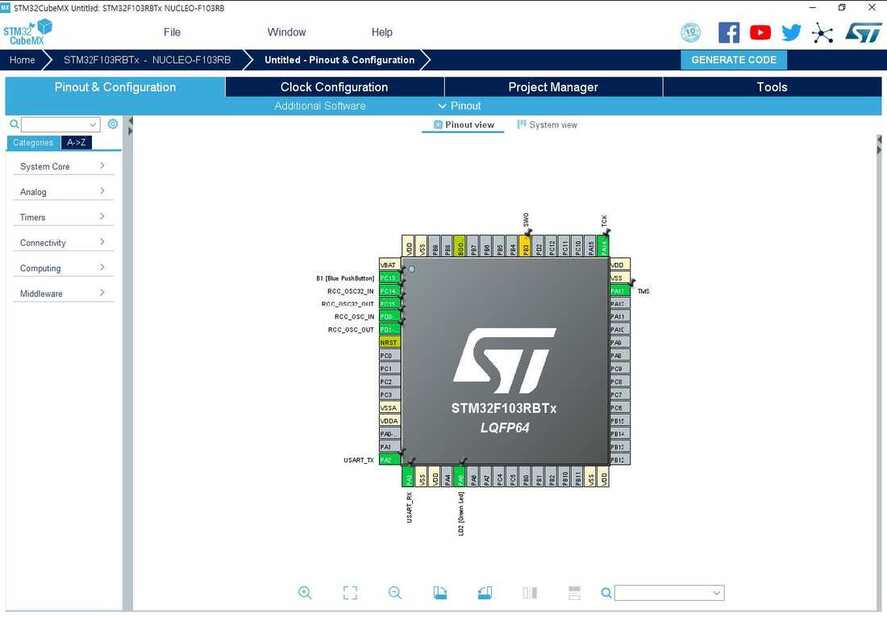Open the File menu
Screen dimensions: 896x644
(x=171, y=33)
